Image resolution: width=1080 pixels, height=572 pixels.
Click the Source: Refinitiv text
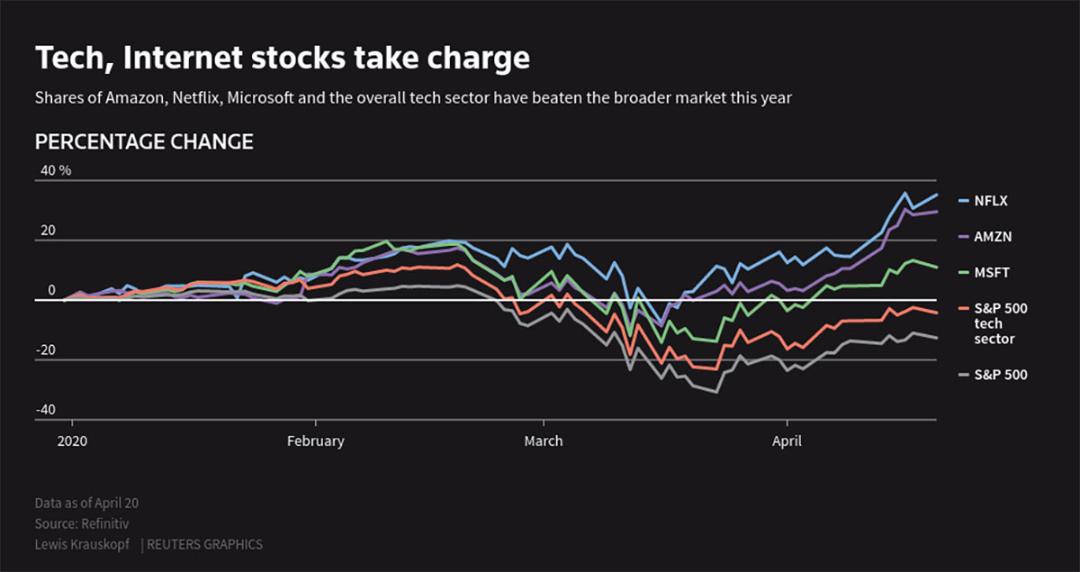point(82,524)
